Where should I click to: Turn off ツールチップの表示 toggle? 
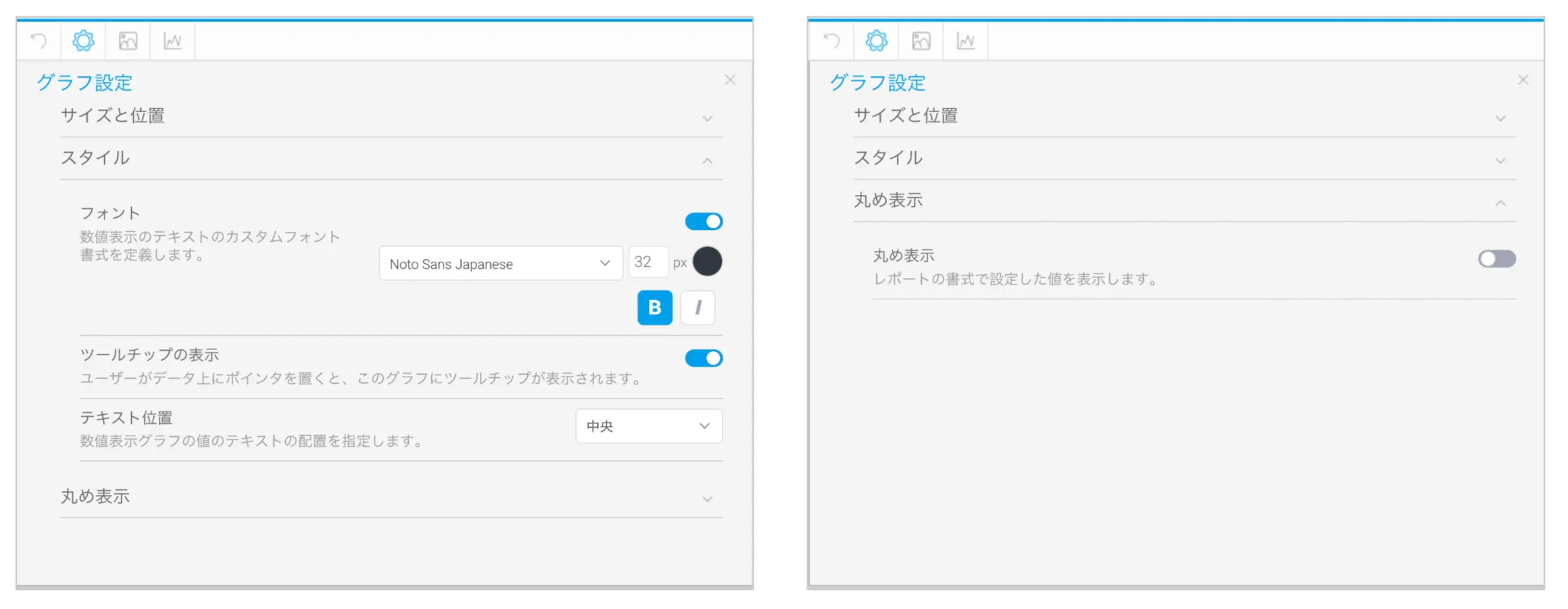704,358
